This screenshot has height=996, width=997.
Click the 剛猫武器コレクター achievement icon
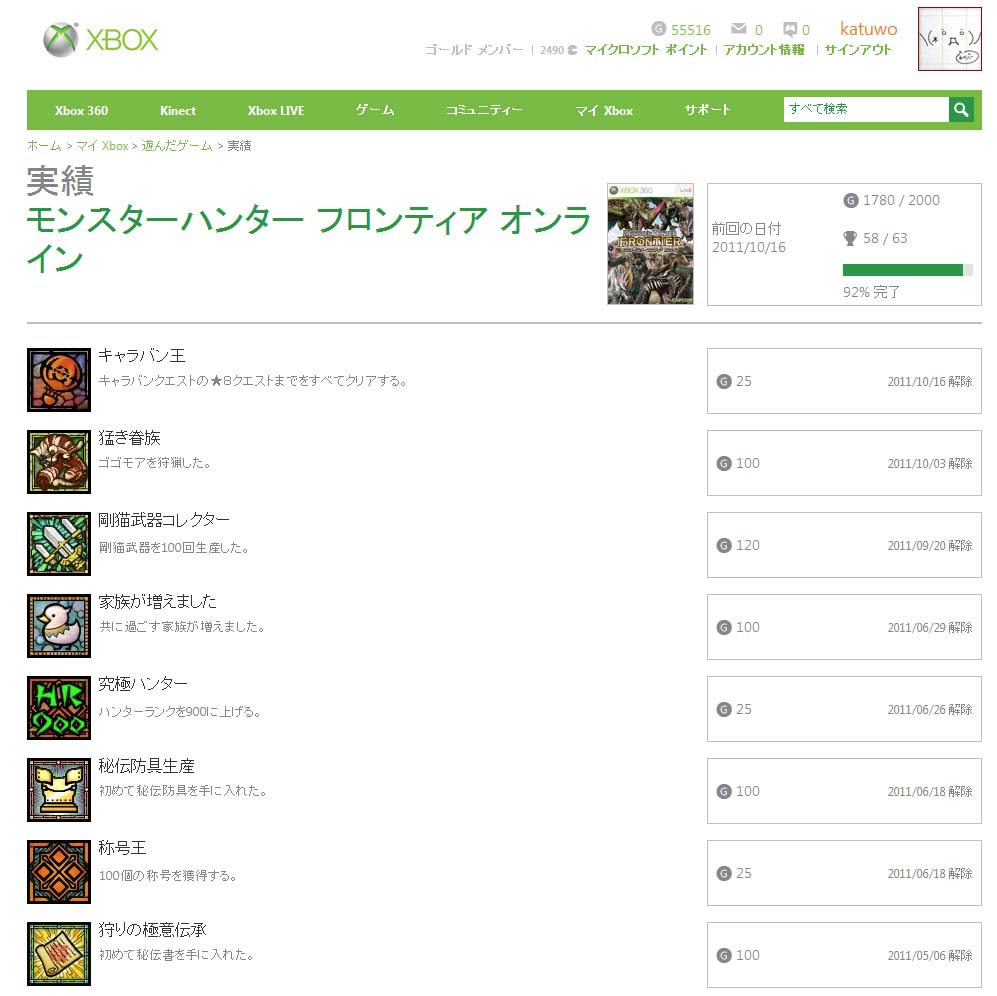[x=58, y=544]
